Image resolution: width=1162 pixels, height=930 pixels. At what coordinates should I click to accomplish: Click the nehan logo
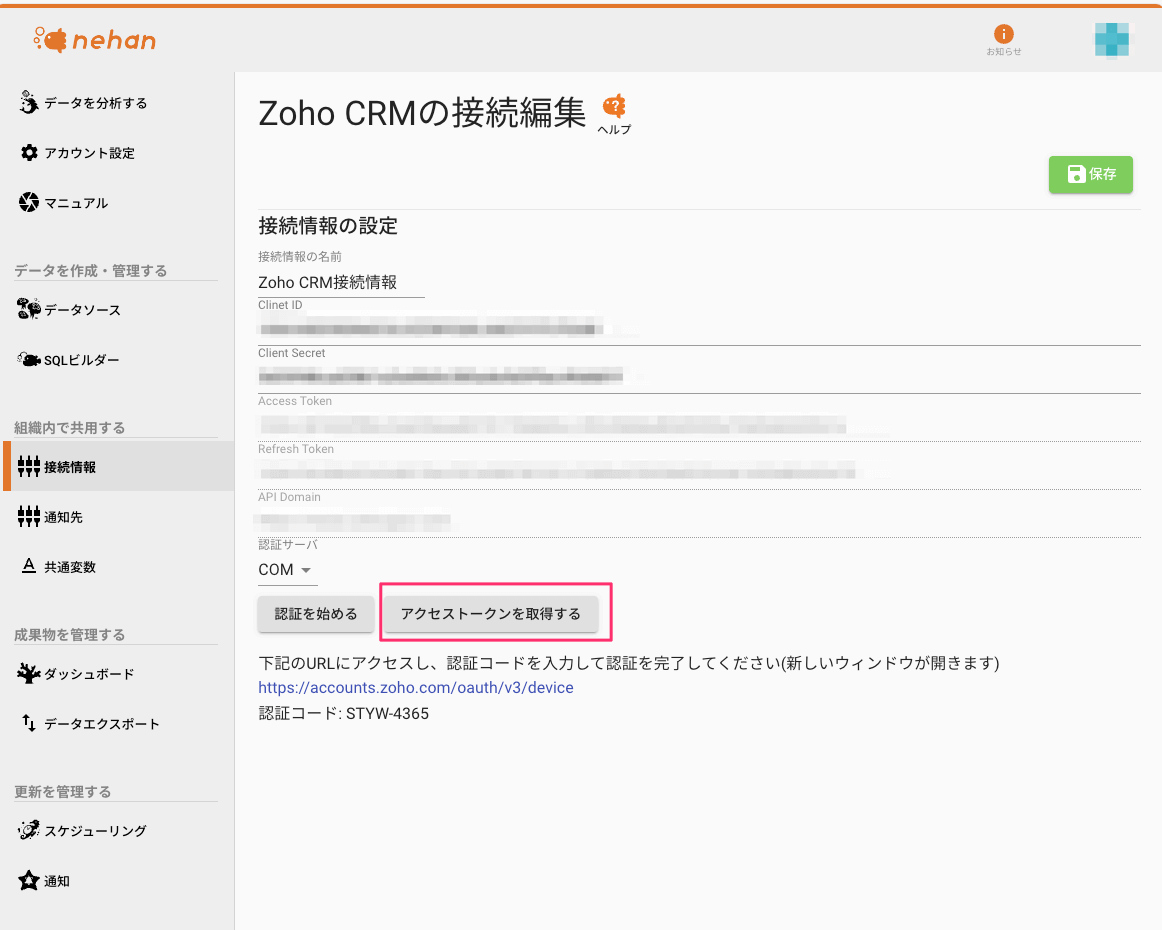click(x=95, y=39)
